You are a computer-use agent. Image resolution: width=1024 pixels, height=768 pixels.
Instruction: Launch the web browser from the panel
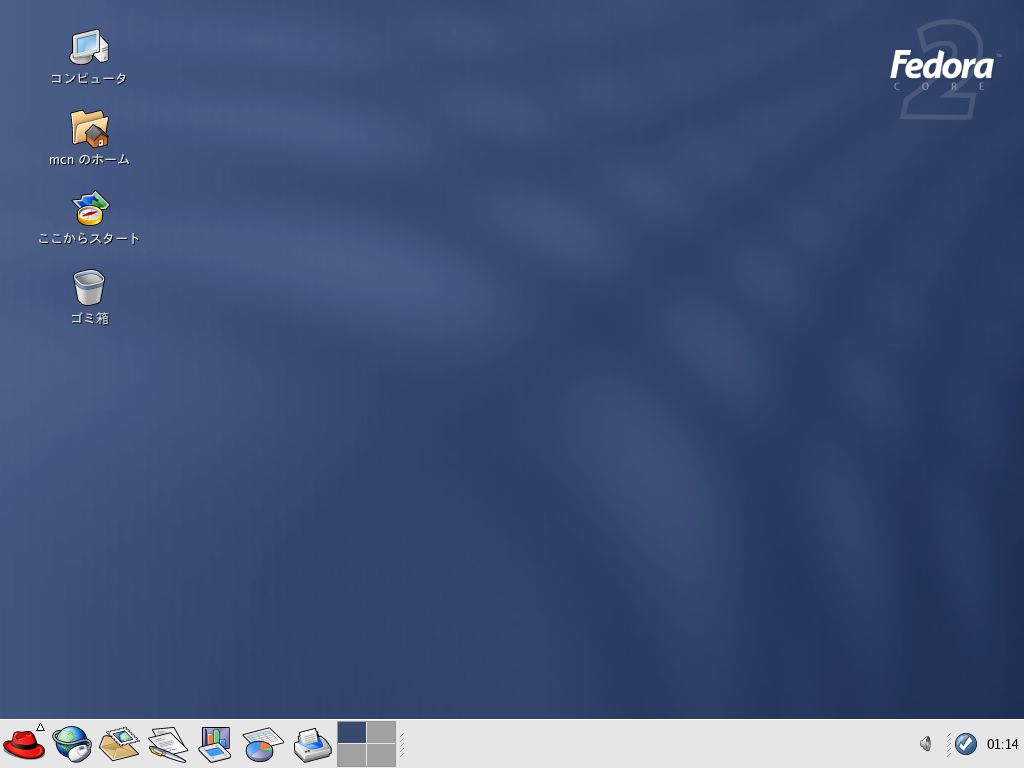click(x=72, y=744)
